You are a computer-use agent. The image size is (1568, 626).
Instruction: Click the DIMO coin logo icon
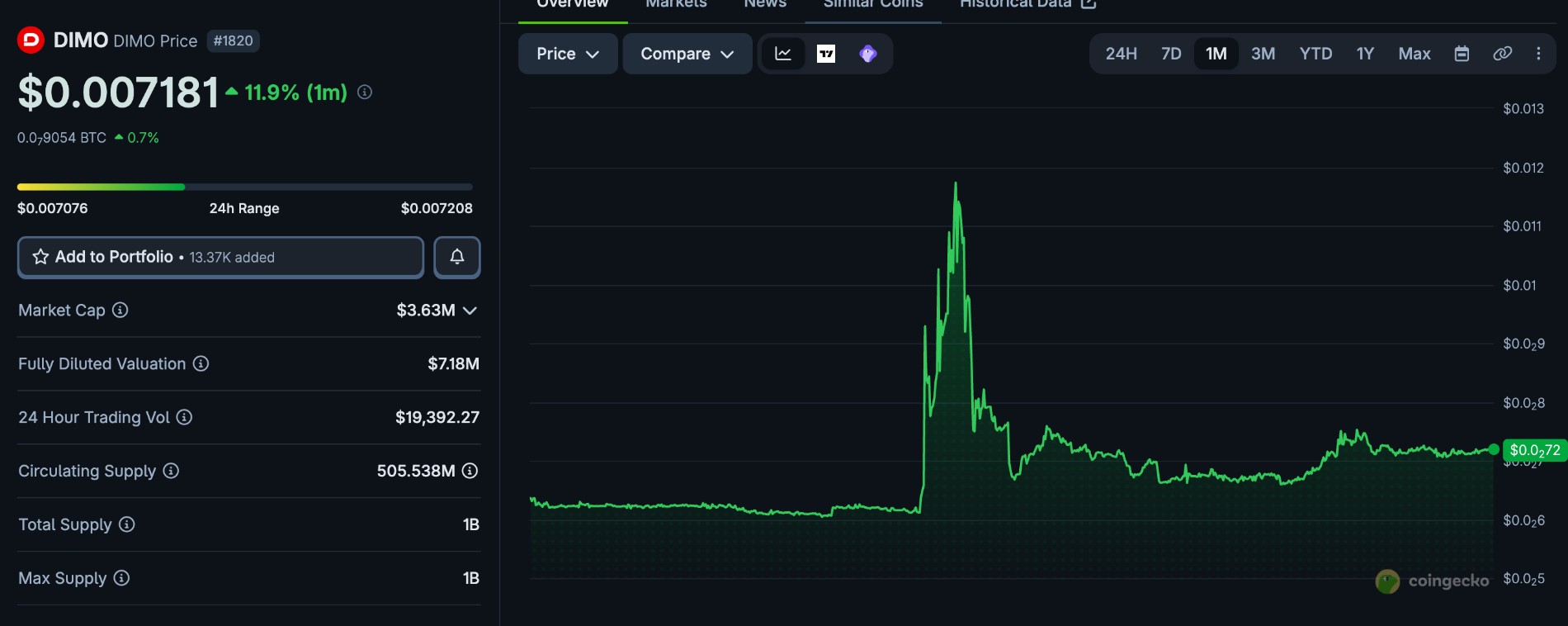point(31,40)
